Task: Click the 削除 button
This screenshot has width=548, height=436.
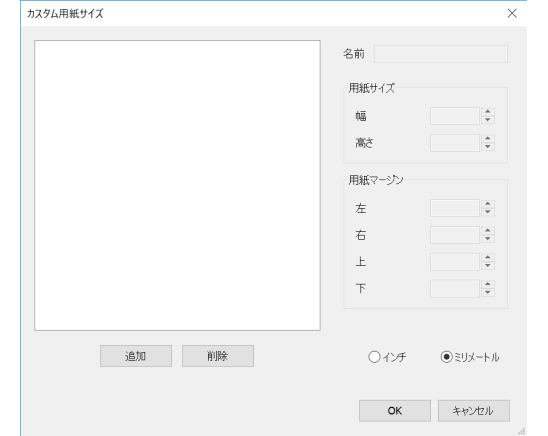Action: point(218,356)
